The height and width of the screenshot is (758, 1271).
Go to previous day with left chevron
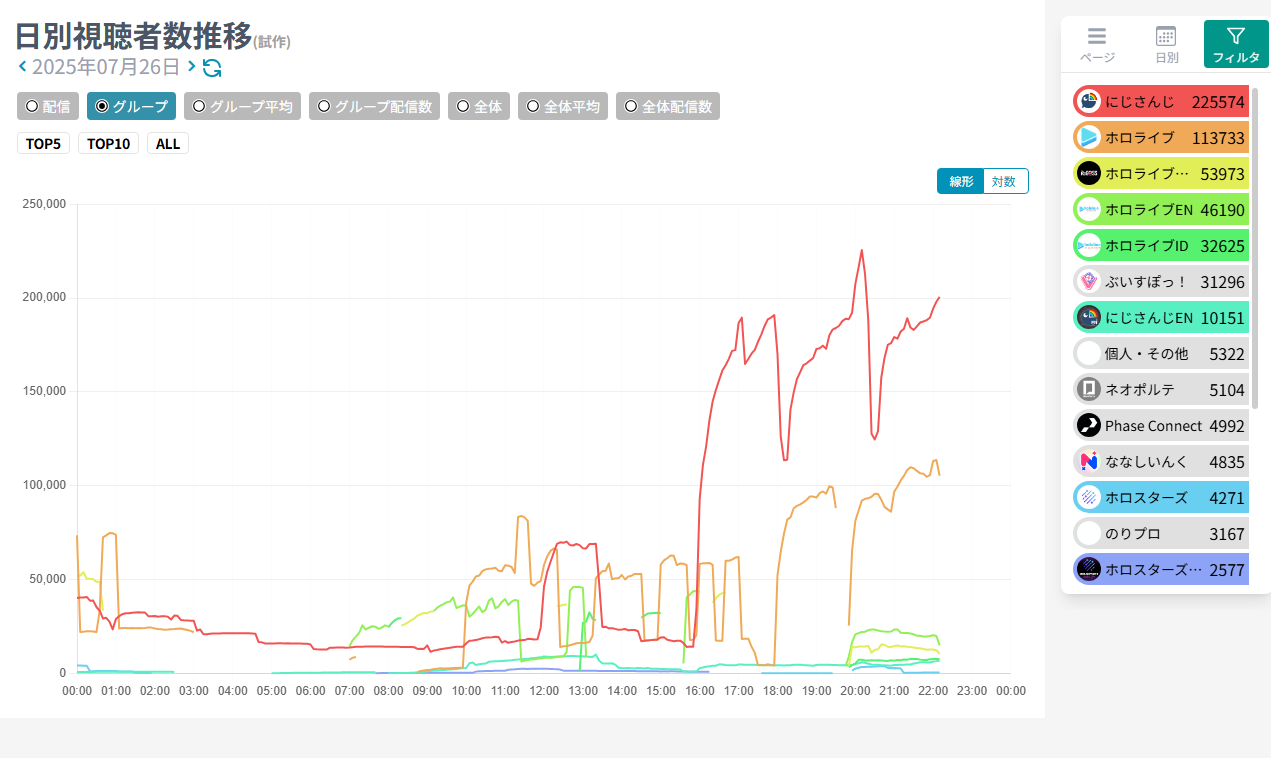click(22, 67)
